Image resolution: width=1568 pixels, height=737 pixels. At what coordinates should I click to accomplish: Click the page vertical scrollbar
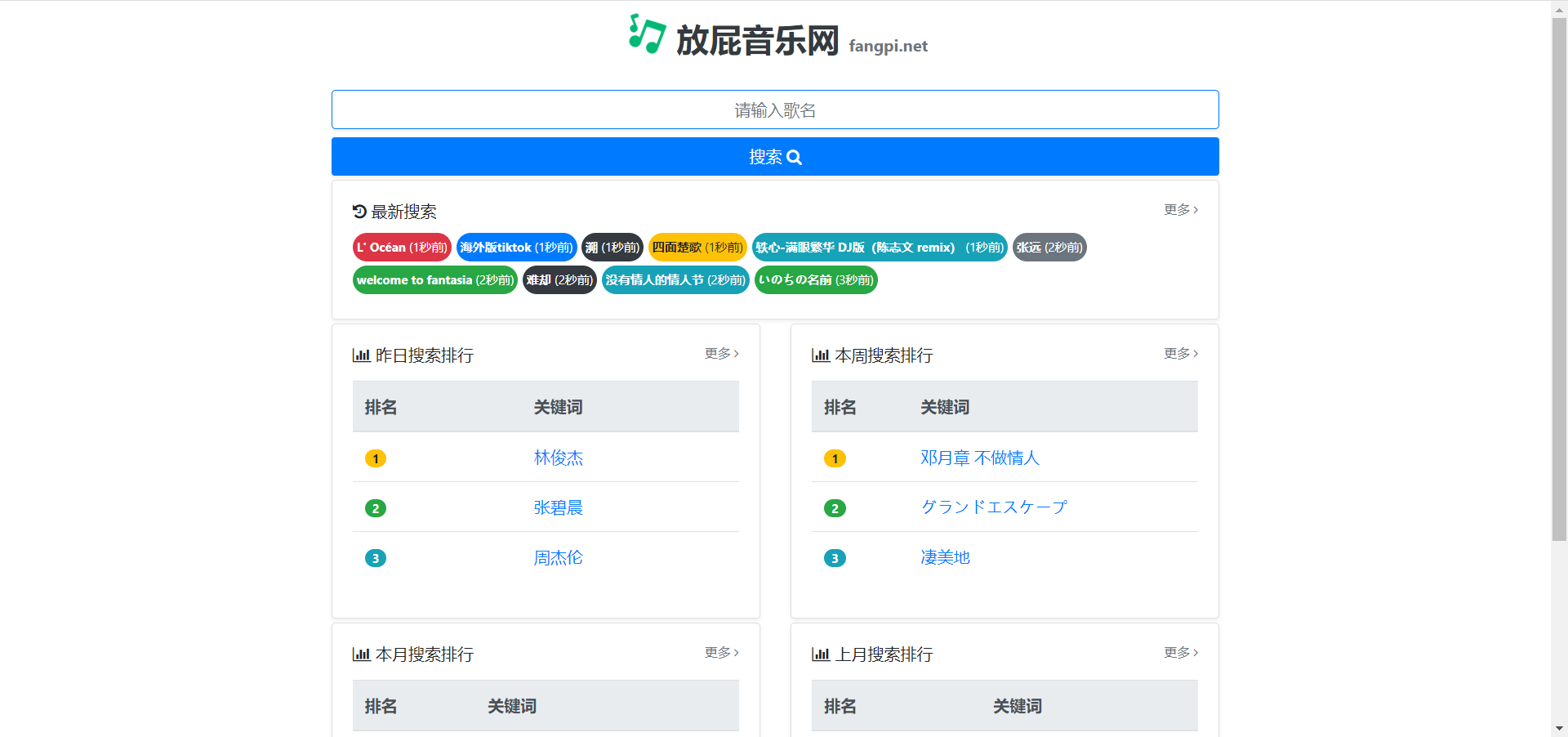pos(1559,278)
